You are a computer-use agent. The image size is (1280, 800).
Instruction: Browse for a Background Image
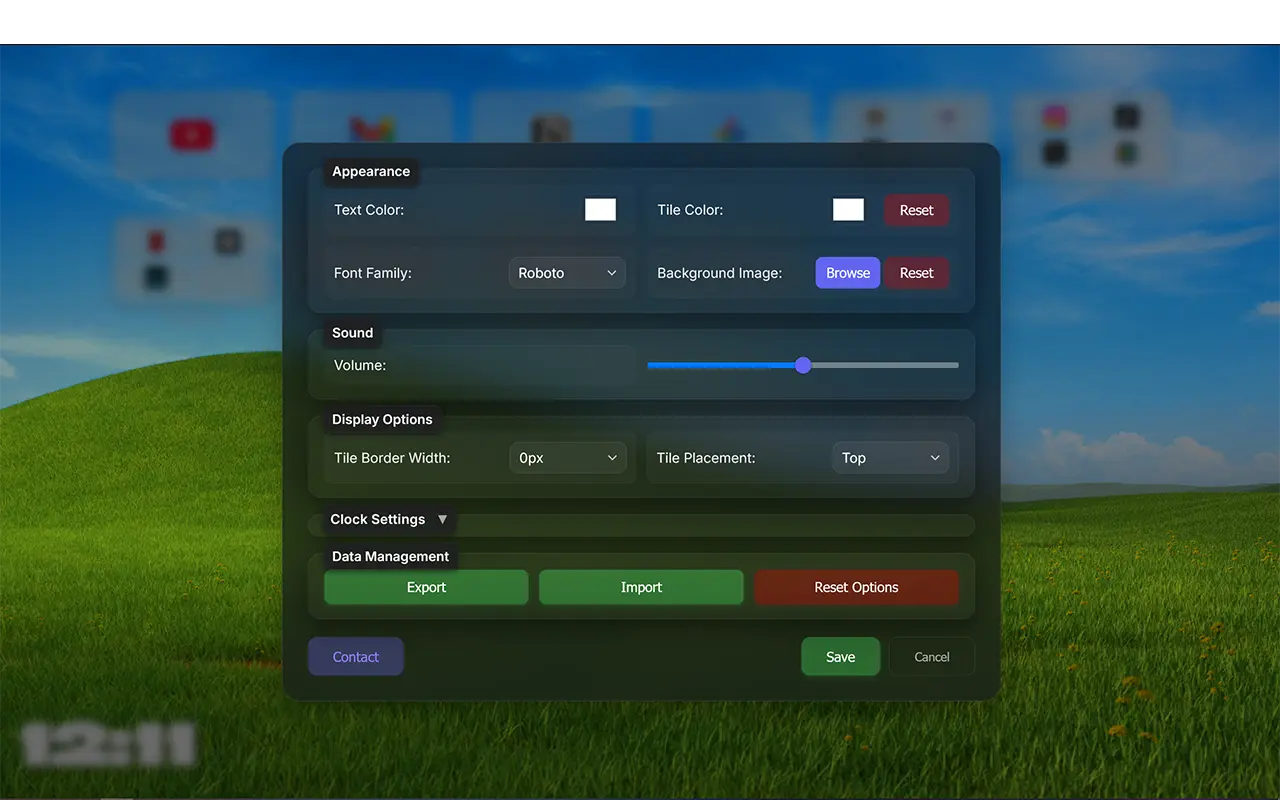[x=848, y=273]
